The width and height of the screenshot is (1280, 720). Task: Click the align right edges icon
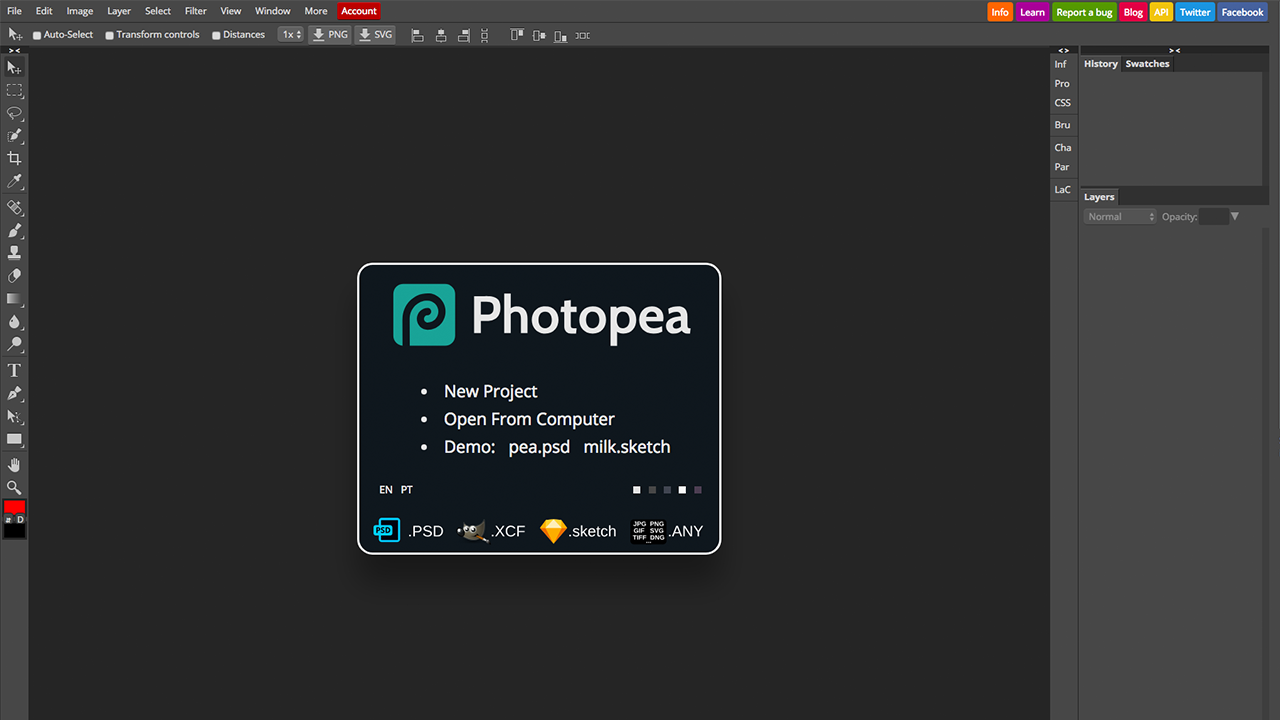click(x=463, y=35)
